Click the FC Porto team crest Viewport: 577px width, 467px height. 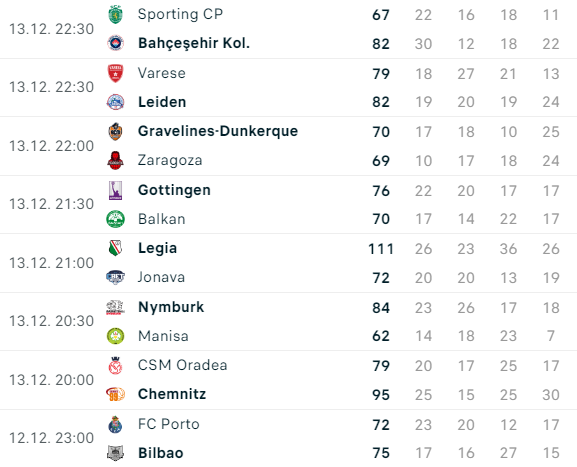(x=115, y=425)
